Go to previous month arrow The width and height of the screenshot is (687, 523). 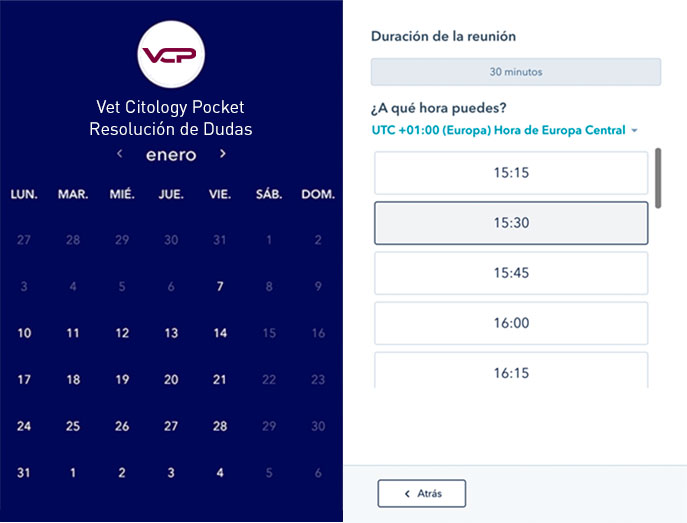(x=120, y=154)
